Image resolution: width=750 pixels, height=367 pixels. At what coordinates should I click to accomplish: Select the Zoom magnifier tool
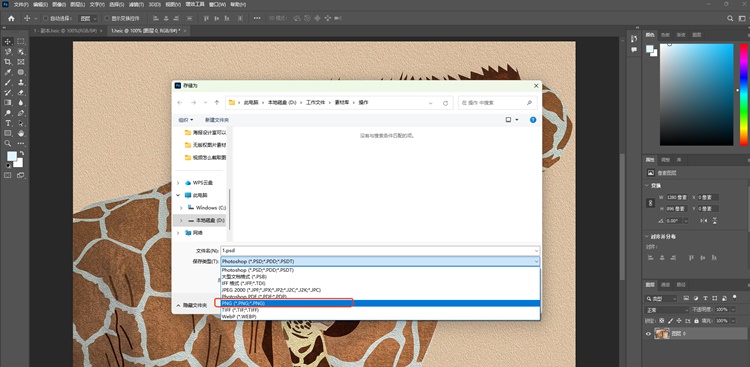[8, 143]
